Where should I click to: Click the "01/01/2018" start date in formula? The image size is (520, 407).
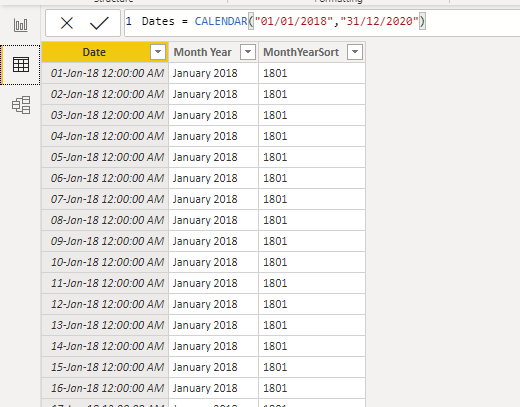[x=294, y=21]
